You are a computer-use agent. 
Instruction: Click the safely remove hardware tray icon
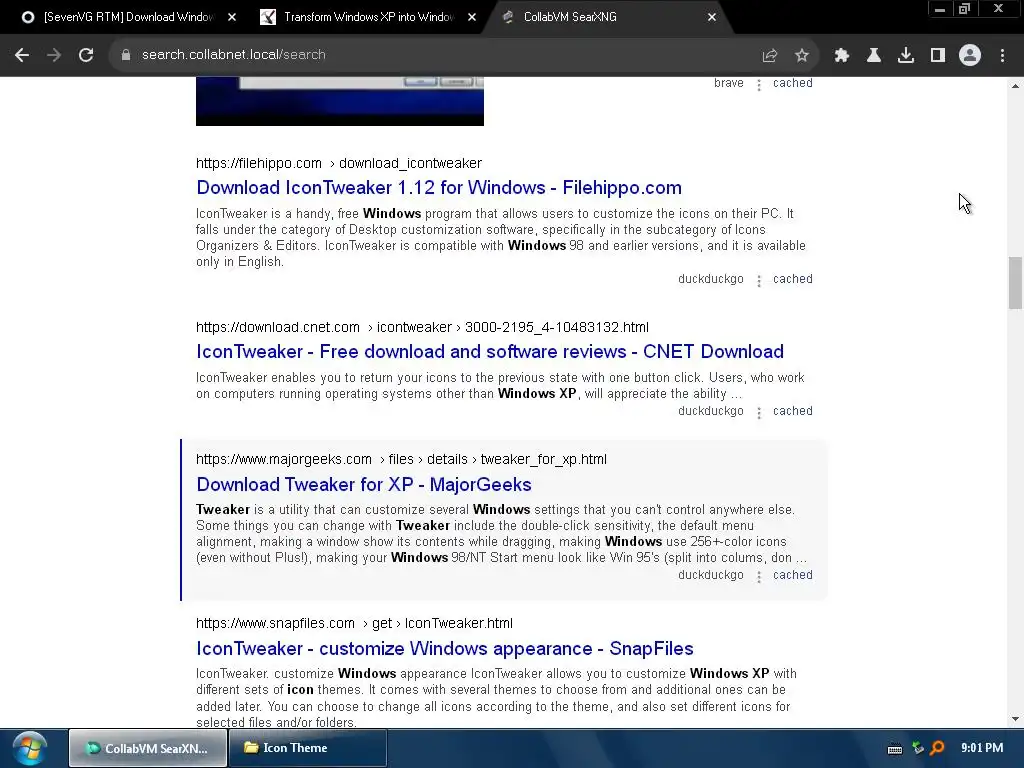918,748
